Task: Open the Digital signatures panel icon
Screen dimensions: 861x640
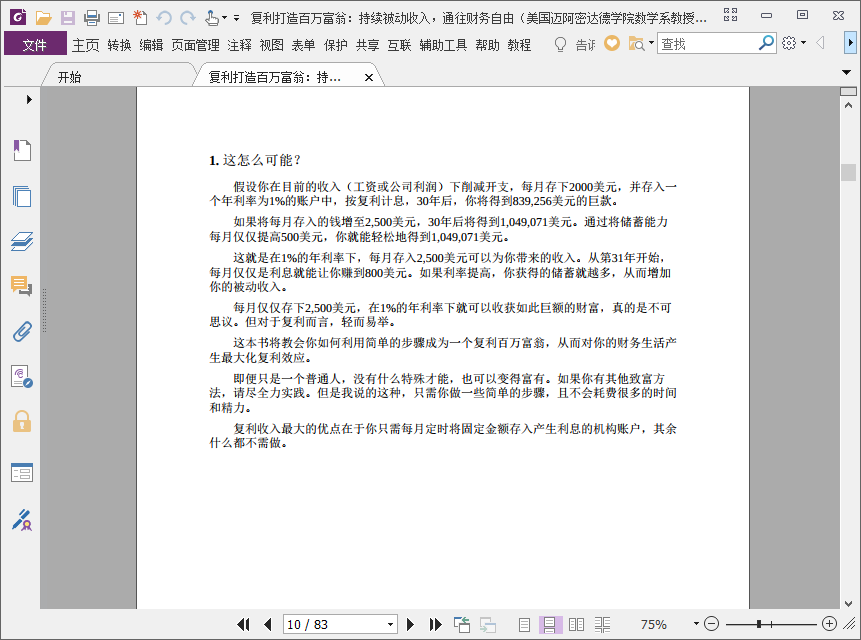Action: click(x=22, y=377)
